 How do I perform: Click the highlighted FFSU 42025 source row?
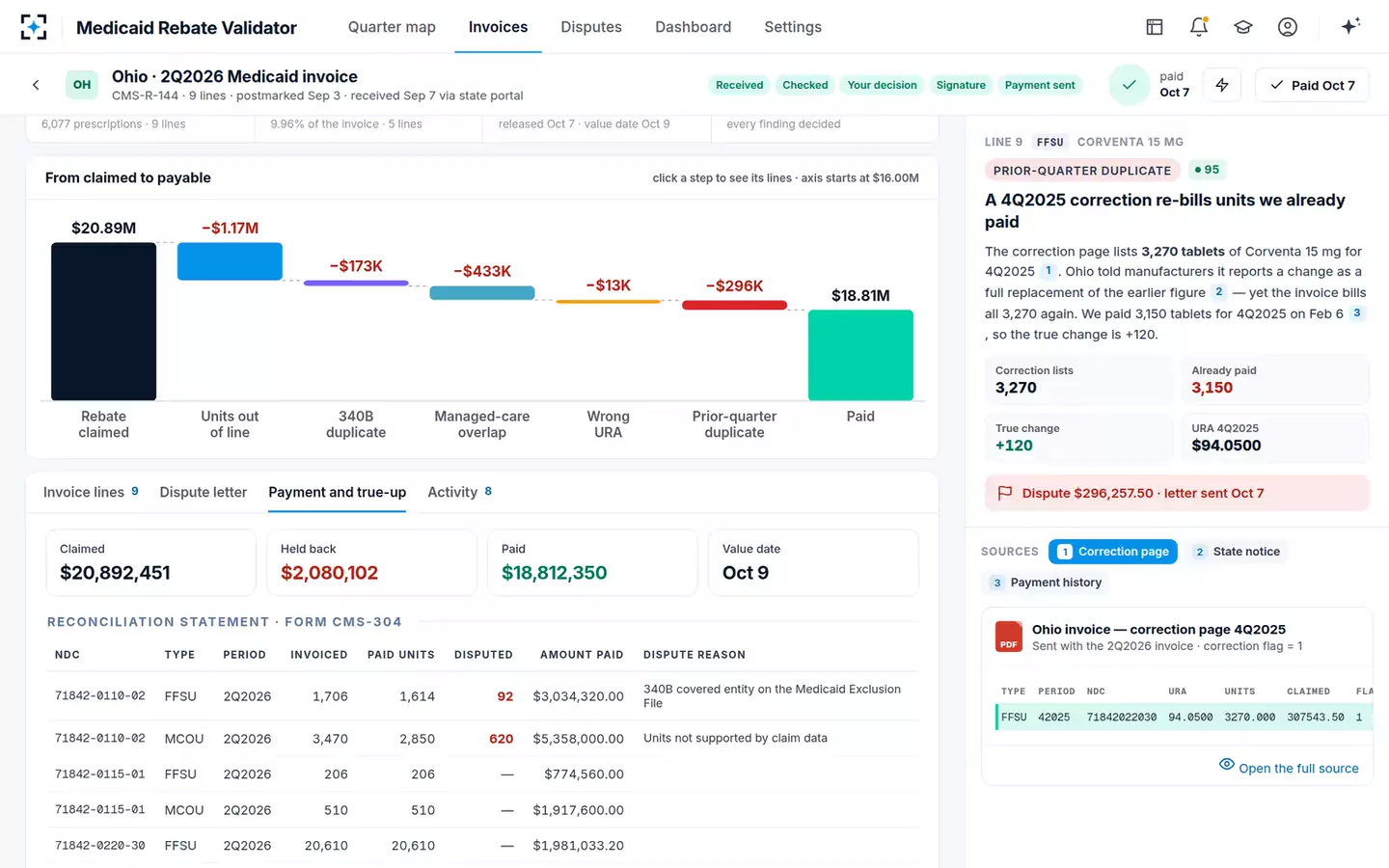tap(1184, 718)
